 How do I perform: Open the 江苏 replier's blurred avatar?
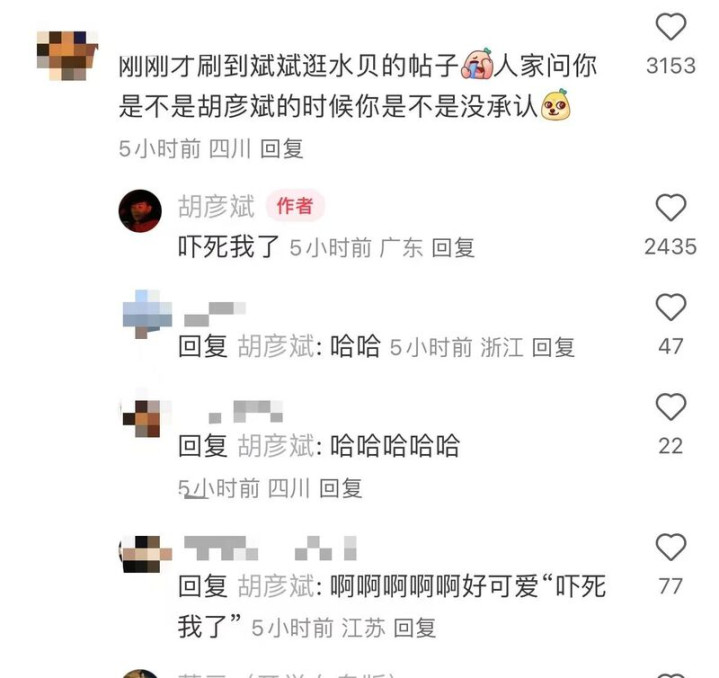[146, 554]
